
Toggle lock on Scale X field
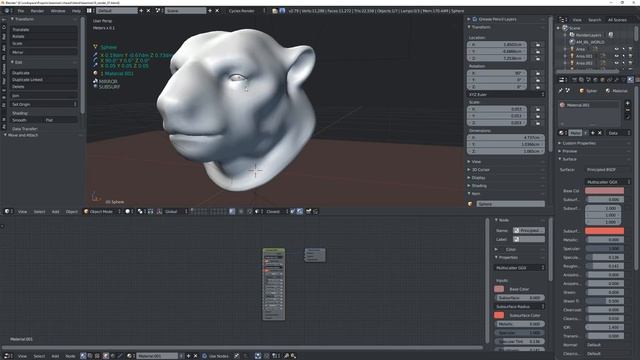click(538, 109)
